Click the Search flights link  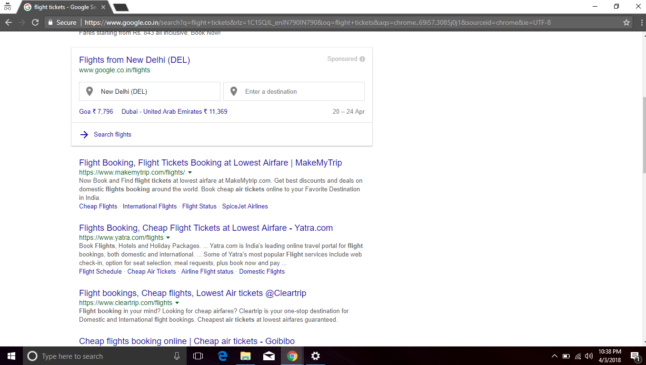[x=112, y=134]
